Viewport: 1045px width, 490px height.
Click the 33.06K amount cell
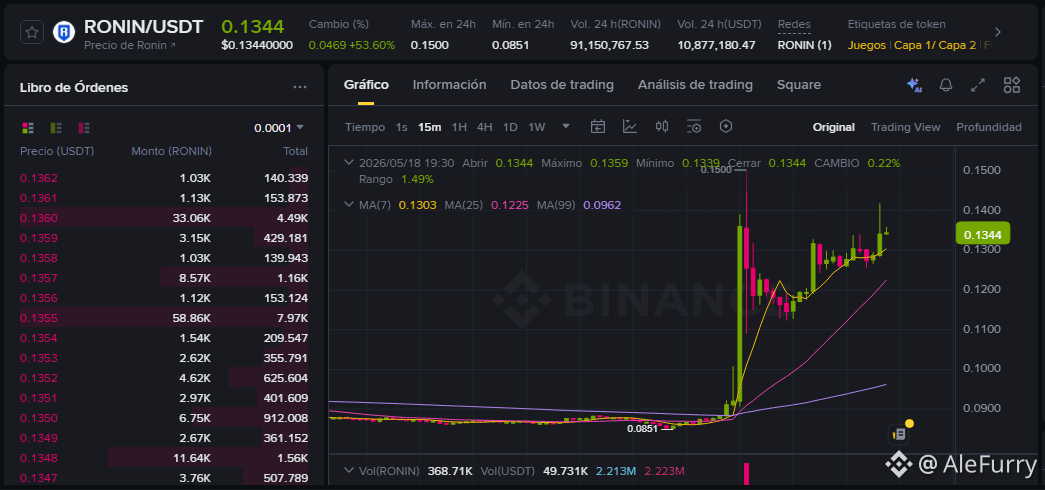[191, 218]
